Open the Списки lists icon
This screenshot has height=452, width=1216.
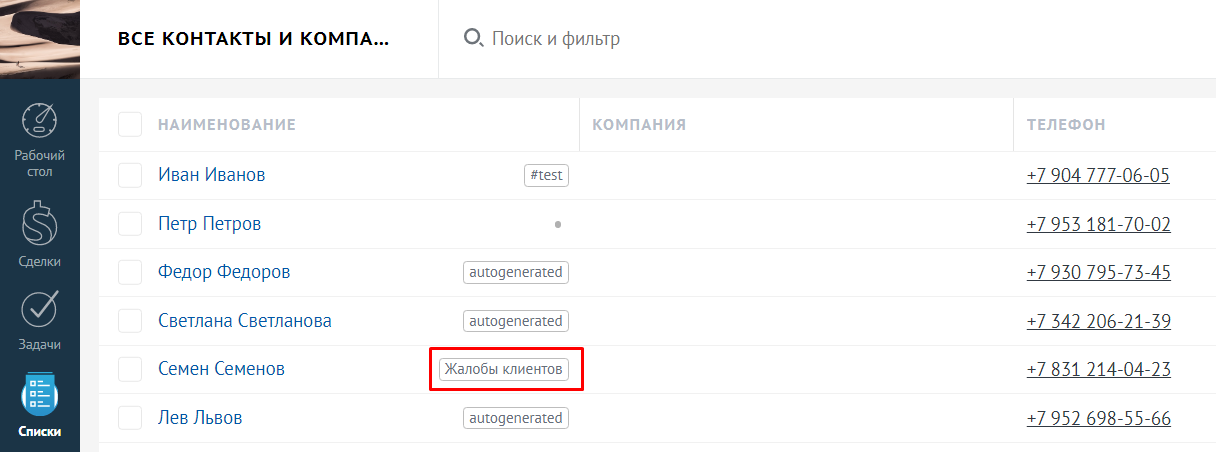click(x=40, y=398)
